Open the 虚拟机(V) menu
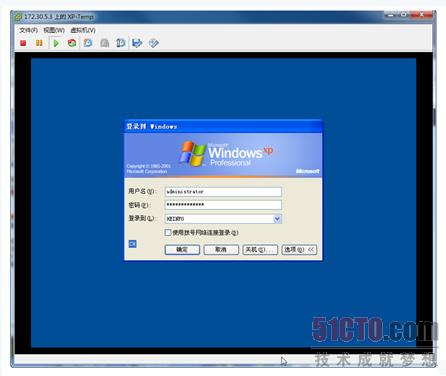 click(83, 30)
